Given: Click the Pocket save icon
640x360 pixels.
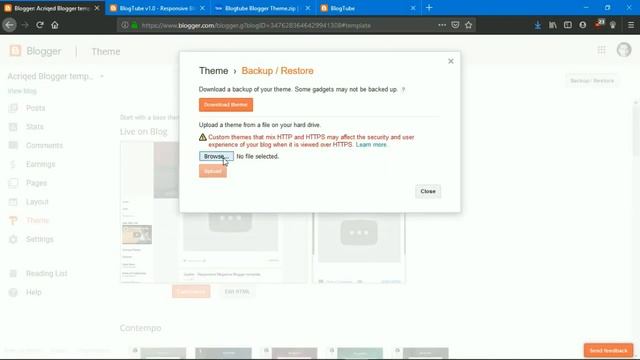Looking at the screenshot, I should point(455,25).
